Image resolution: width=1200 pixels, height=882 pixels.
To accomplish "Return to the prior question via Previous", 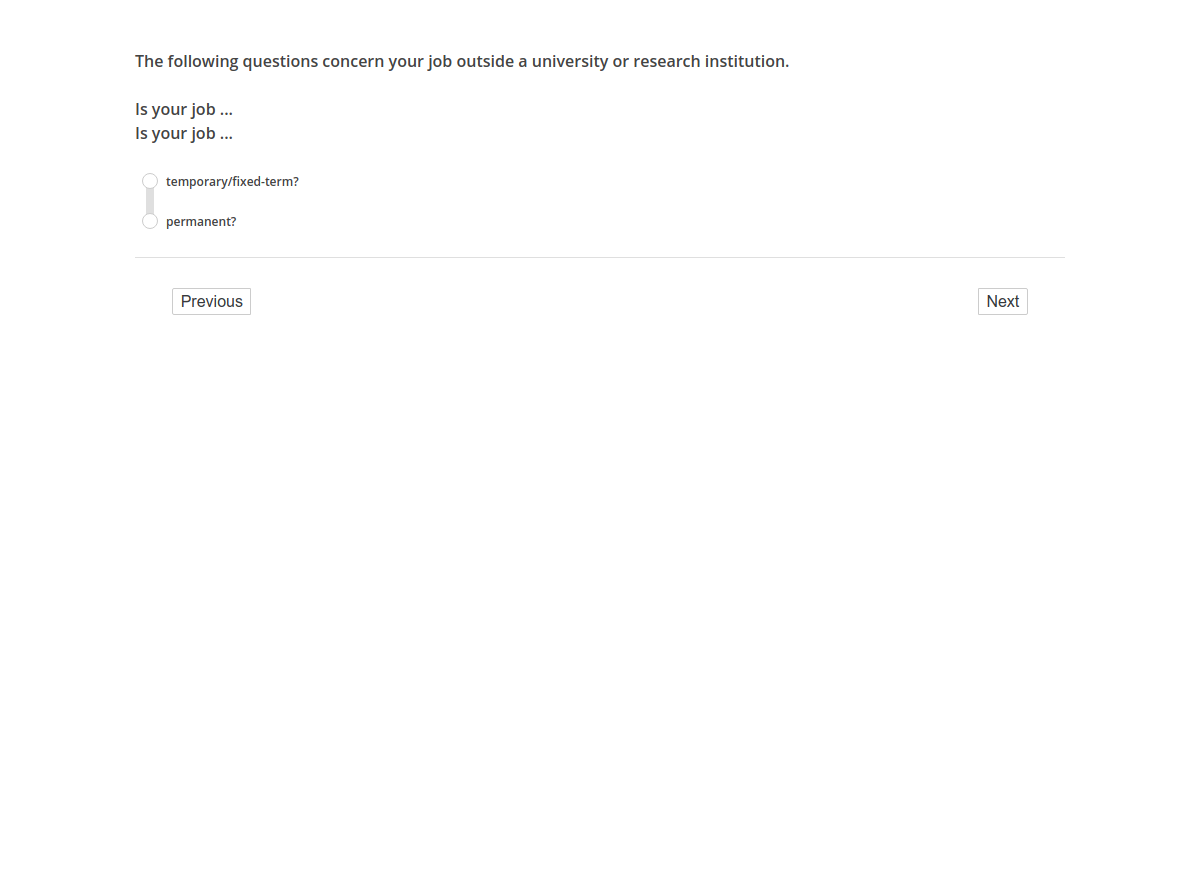I will 211,302.
